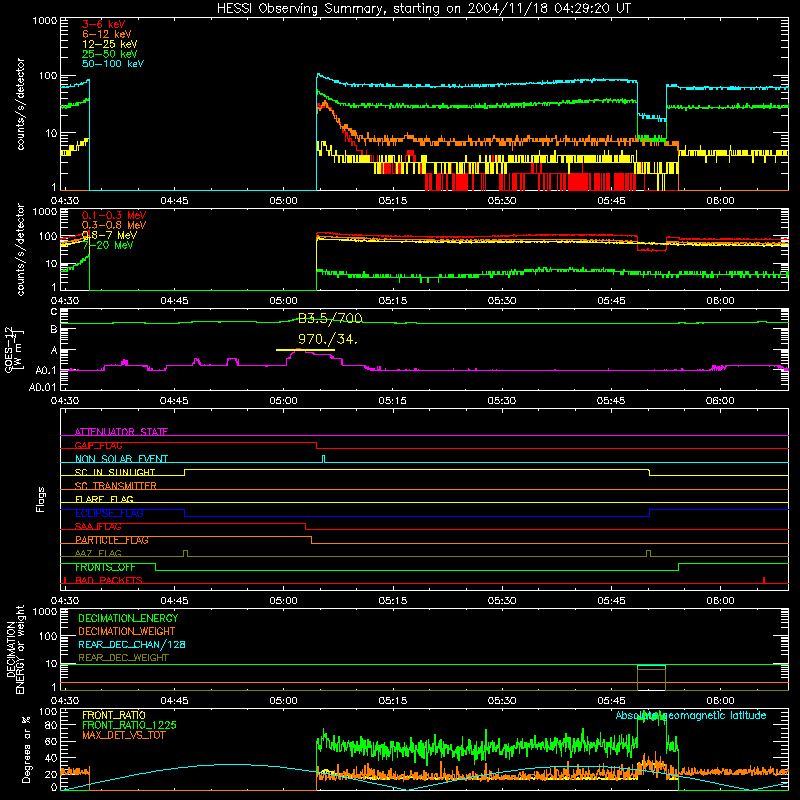Select the green 7-20 MeV legend label

tap(108, 245)
